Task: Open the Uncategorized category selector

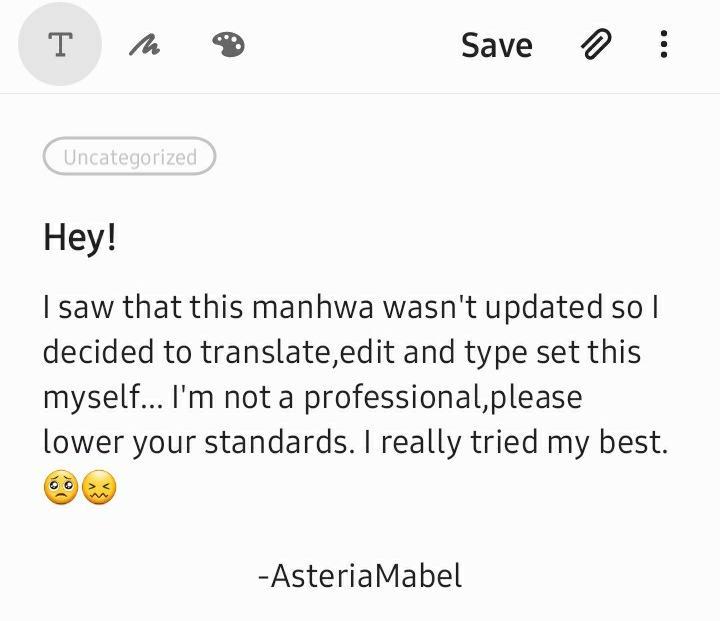Action: pos(129,157)
